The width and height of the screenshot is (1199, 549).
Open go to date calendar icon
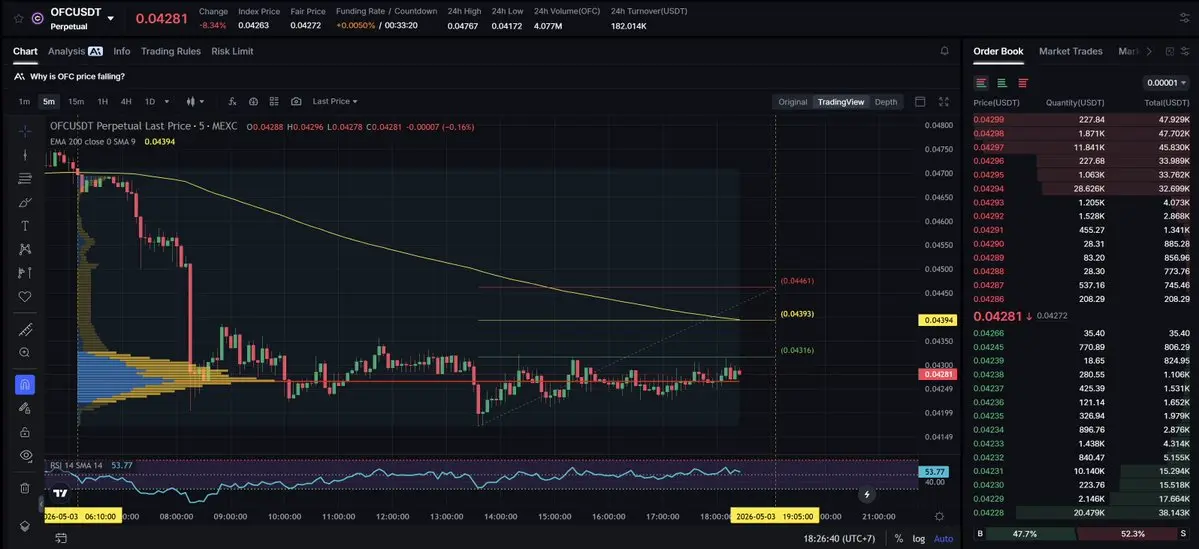(62, 539)
